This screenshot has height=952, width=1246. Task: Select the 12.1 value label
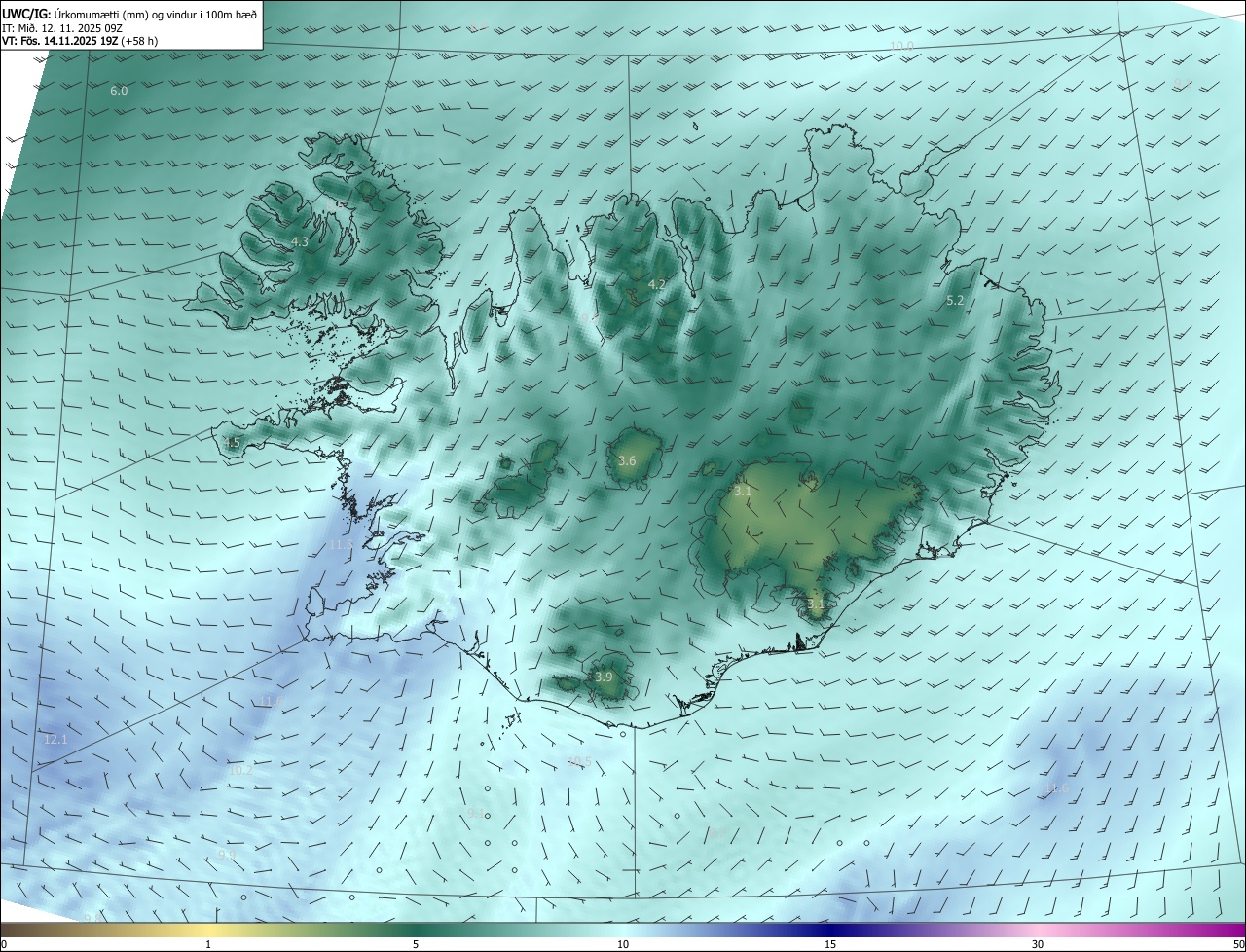coord(56,740)
